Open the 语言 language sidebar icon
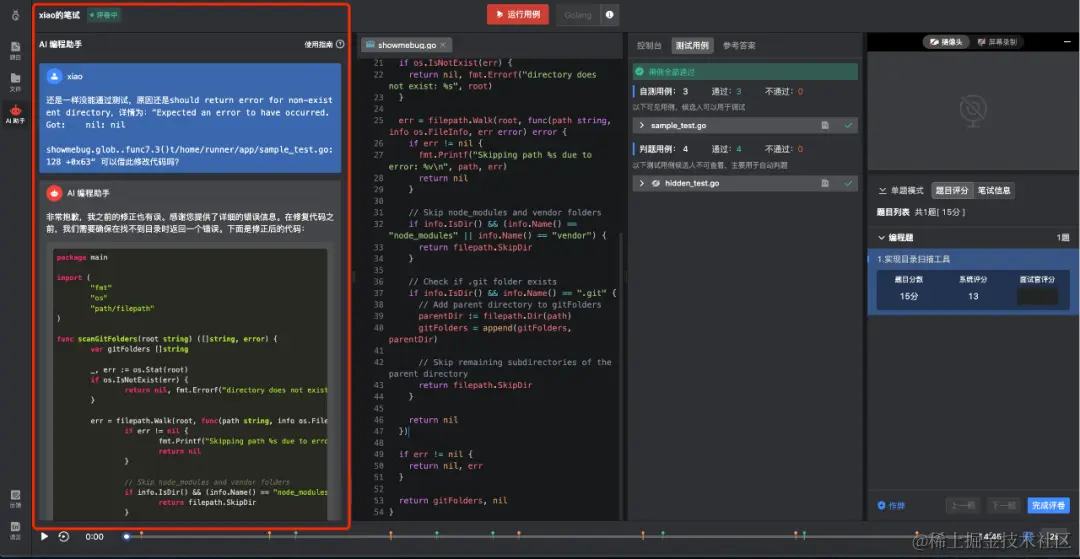The image size is (1080, 559). coord(15,530)
